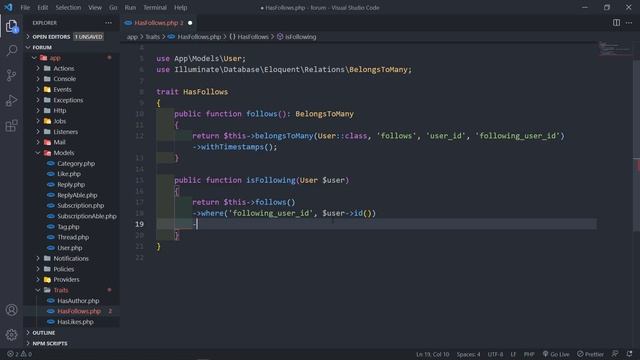Open editor More Actions ellipsis
This screenshot has height=360, width=640.
[x=629, y=23]
